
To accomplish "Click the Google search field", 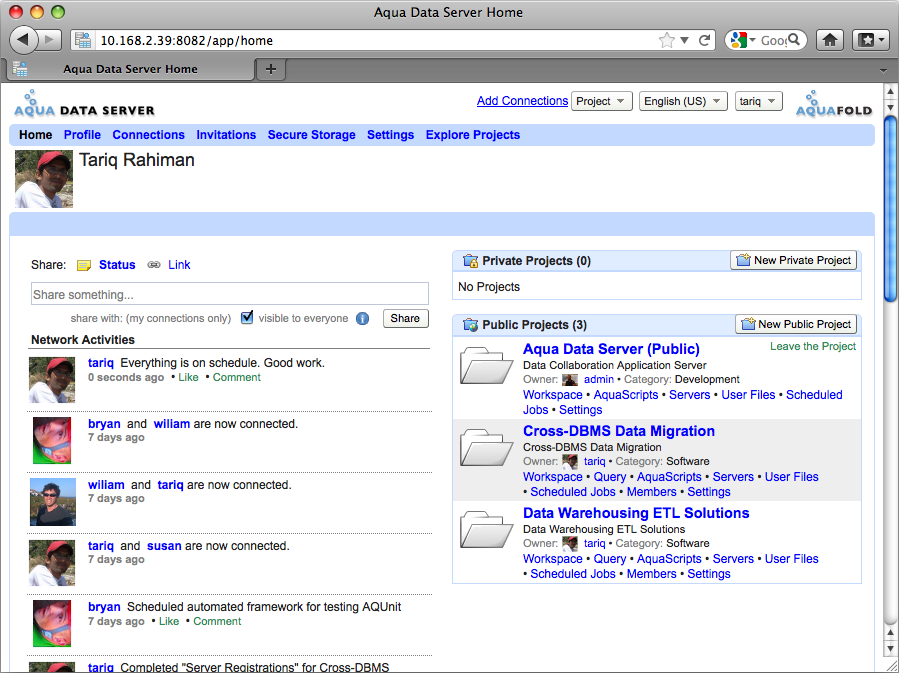I will [x=773, y=40].
